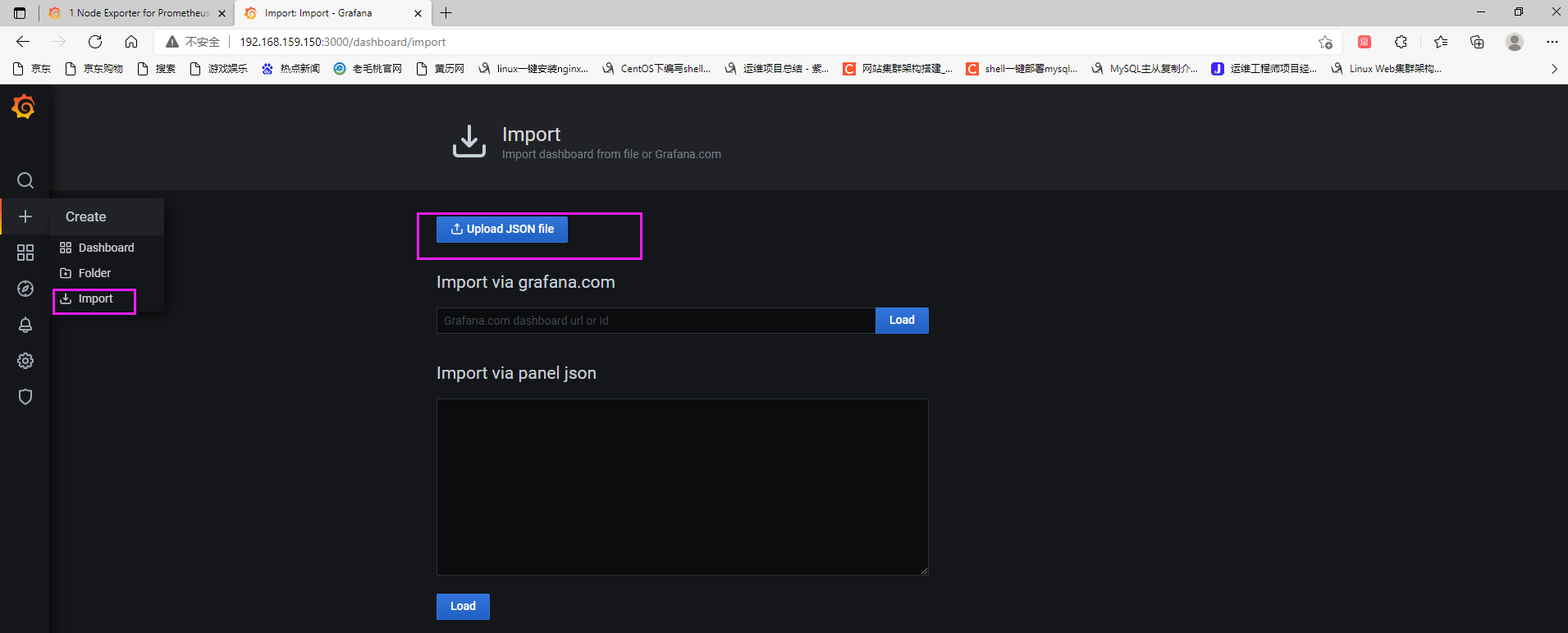Viewport: 1568px width, 633px height.
Task: Select Folder in the Create menu
Action: [107, 273]
